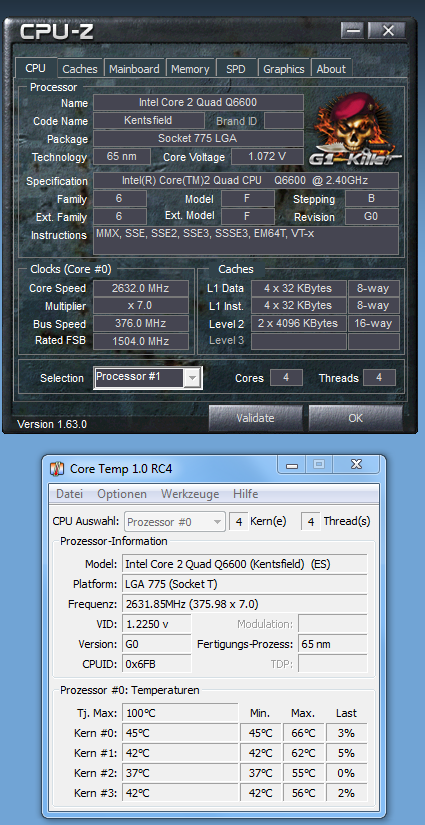Screen dimensions: 425x825
Task: Open the About tab in CPU-Z
Action: (331, 69)
